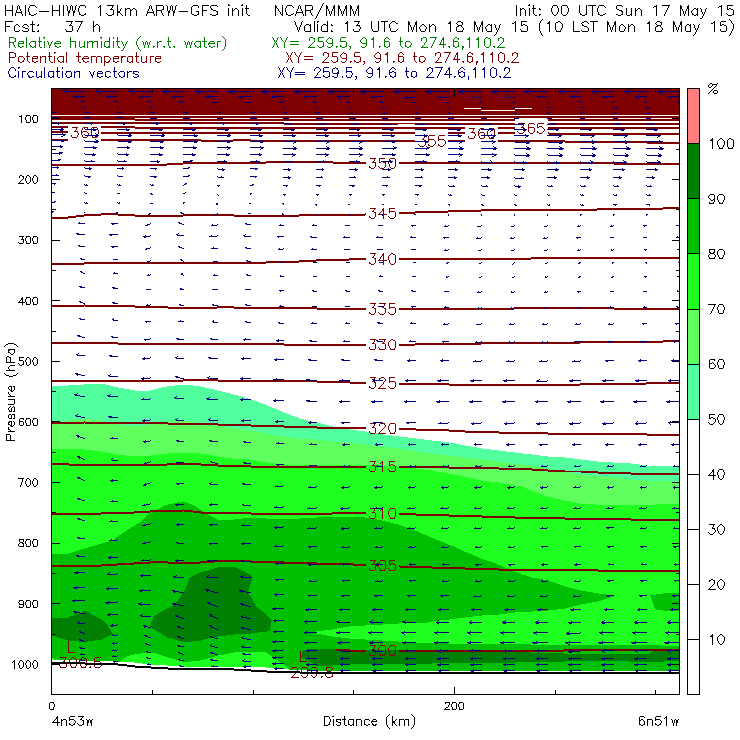This screenshot has width=740, height=740.
Task: Click the '330' contour label
Action: click(x=383, y=345)
